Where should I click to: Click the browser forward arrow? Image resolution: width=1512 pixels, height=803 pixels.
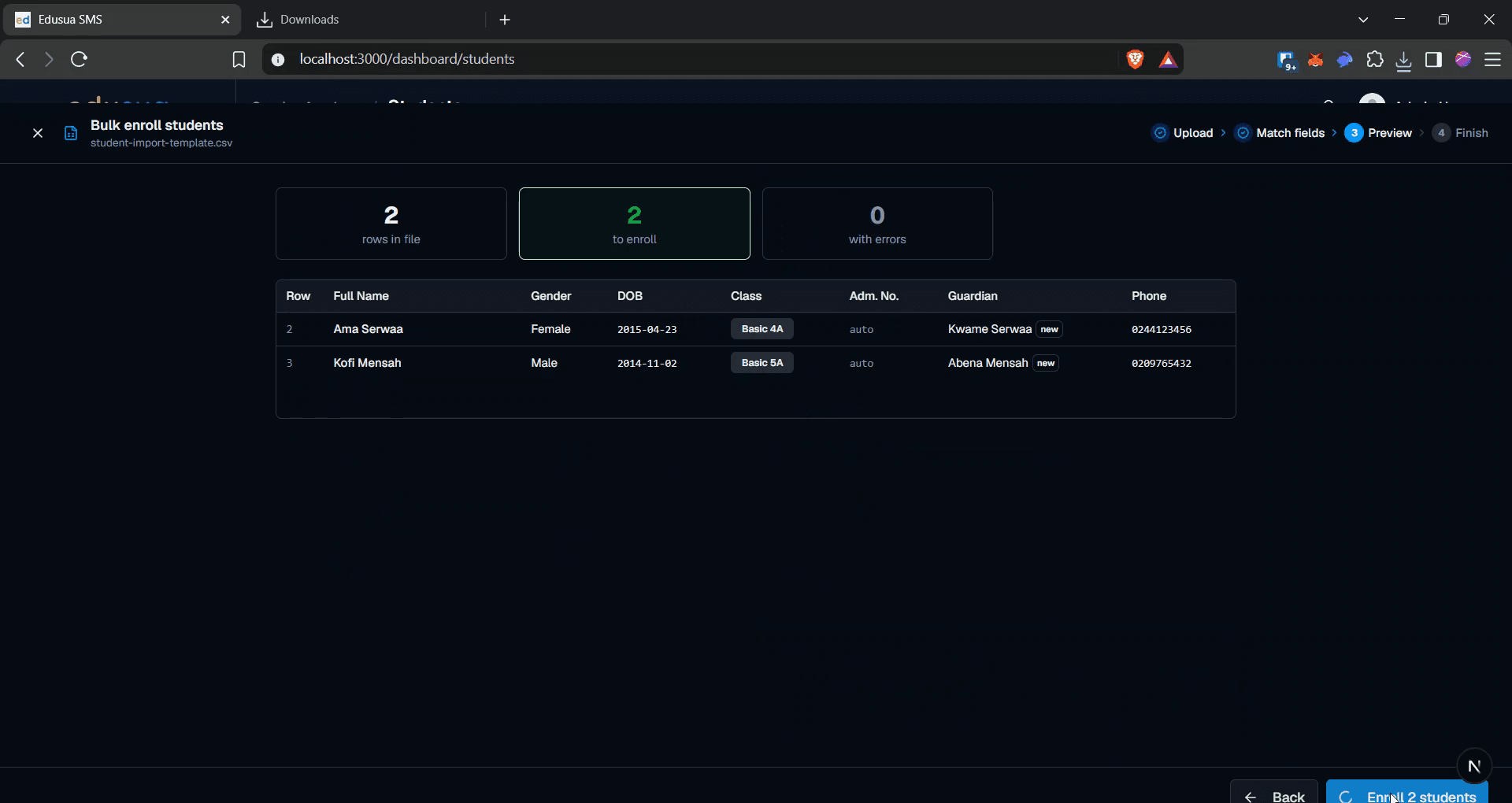[x=49, y=59]
